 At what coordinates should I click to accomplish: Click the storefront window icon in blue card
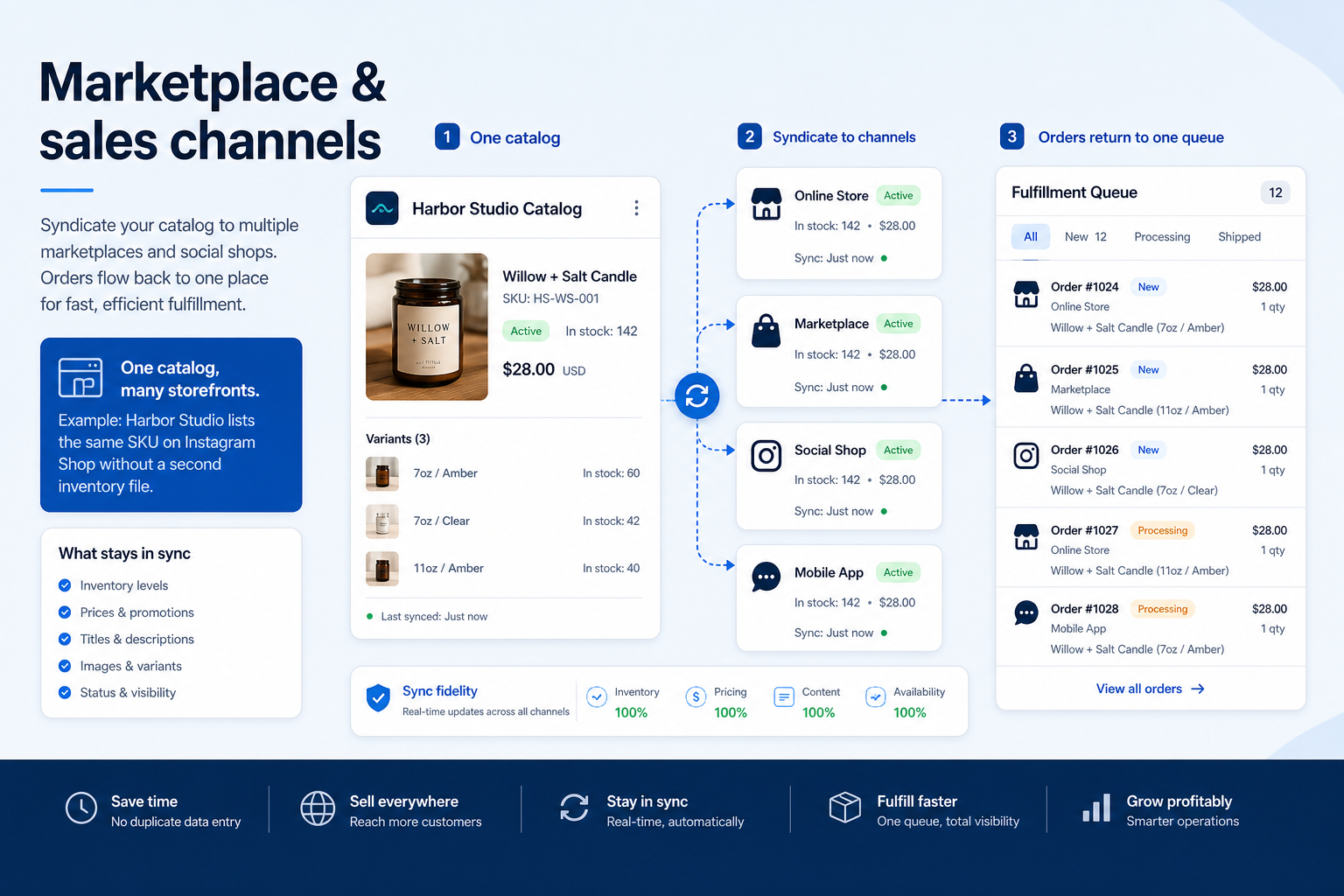pyautogui.click(x=80, y=377)
